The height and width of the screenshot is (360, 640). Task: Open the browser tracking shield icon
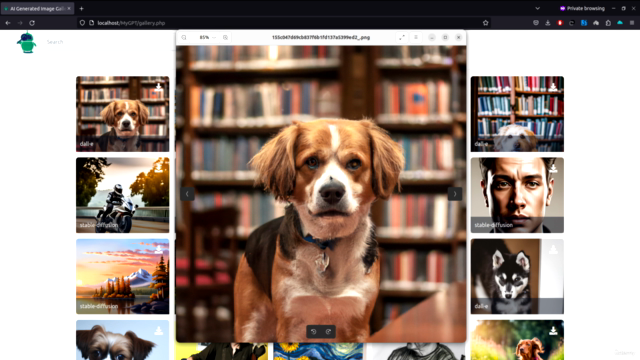(x=82, y=23)
